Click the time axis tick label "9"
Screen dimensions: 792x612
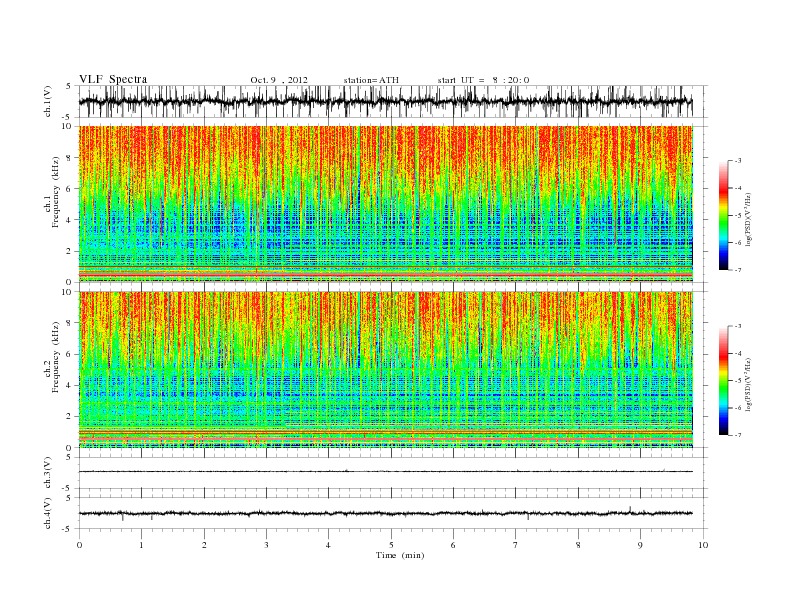[x=640, y=545]
